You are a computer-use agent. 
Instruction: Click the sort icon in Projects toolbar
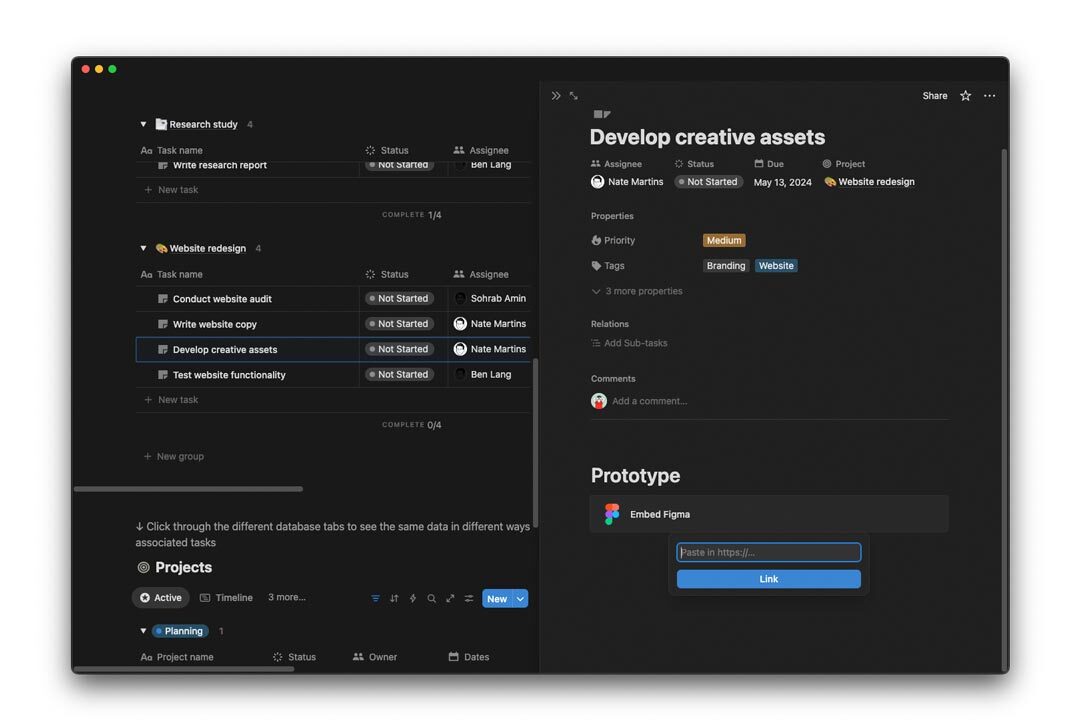click(x=394, y=599)
